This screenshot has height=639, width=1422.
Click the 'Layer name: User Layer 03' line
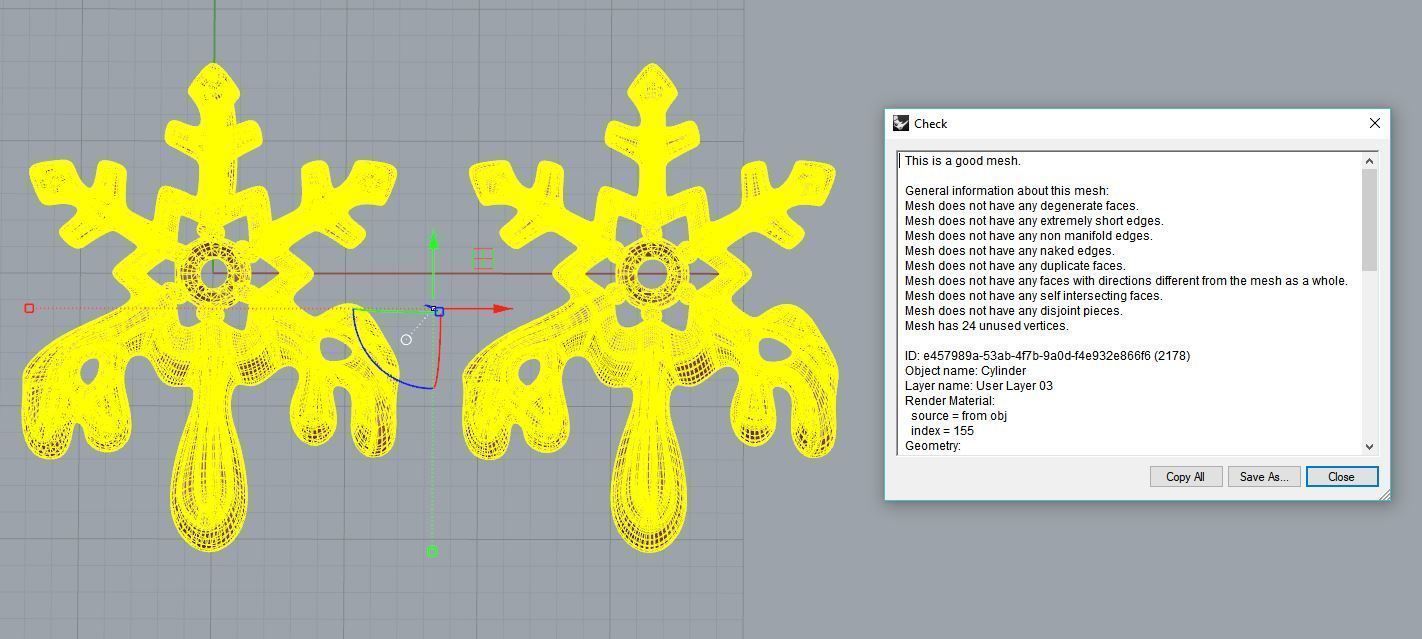coord(979,386)
